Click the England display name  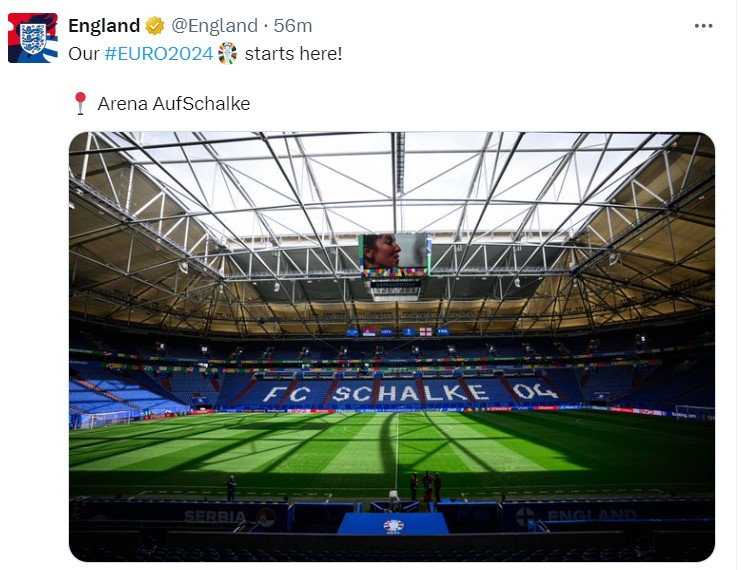coord(104,26)
